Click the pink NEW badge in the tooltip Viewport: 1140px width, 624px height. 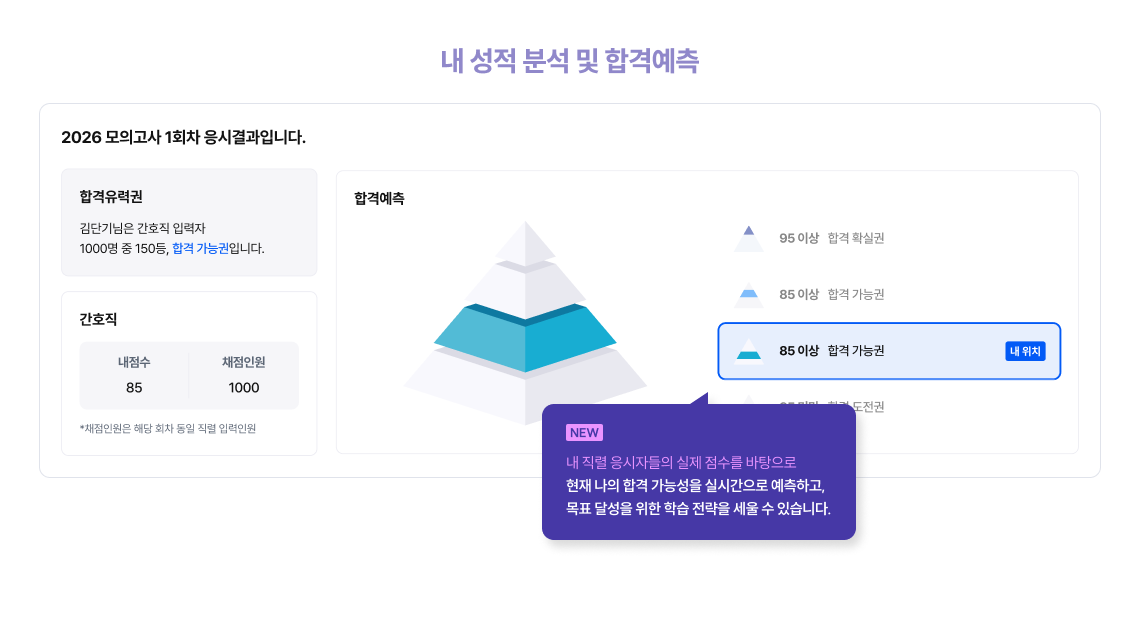click(x=584, y=433)
